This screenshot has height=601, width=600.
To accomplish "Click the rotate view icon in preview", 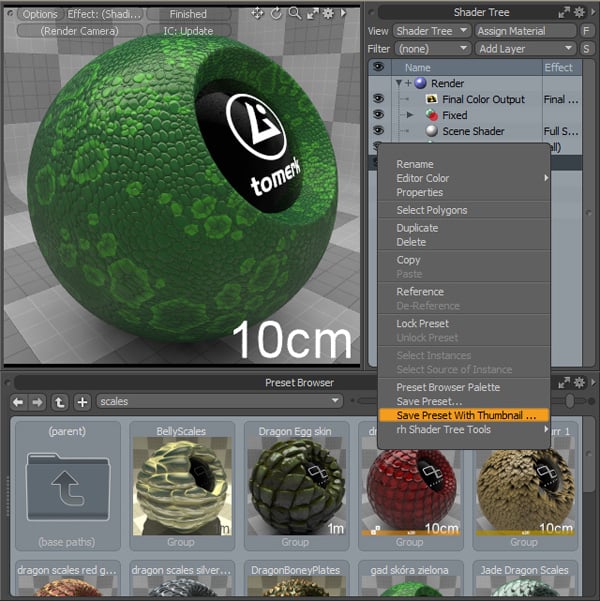I will [276, 14].
